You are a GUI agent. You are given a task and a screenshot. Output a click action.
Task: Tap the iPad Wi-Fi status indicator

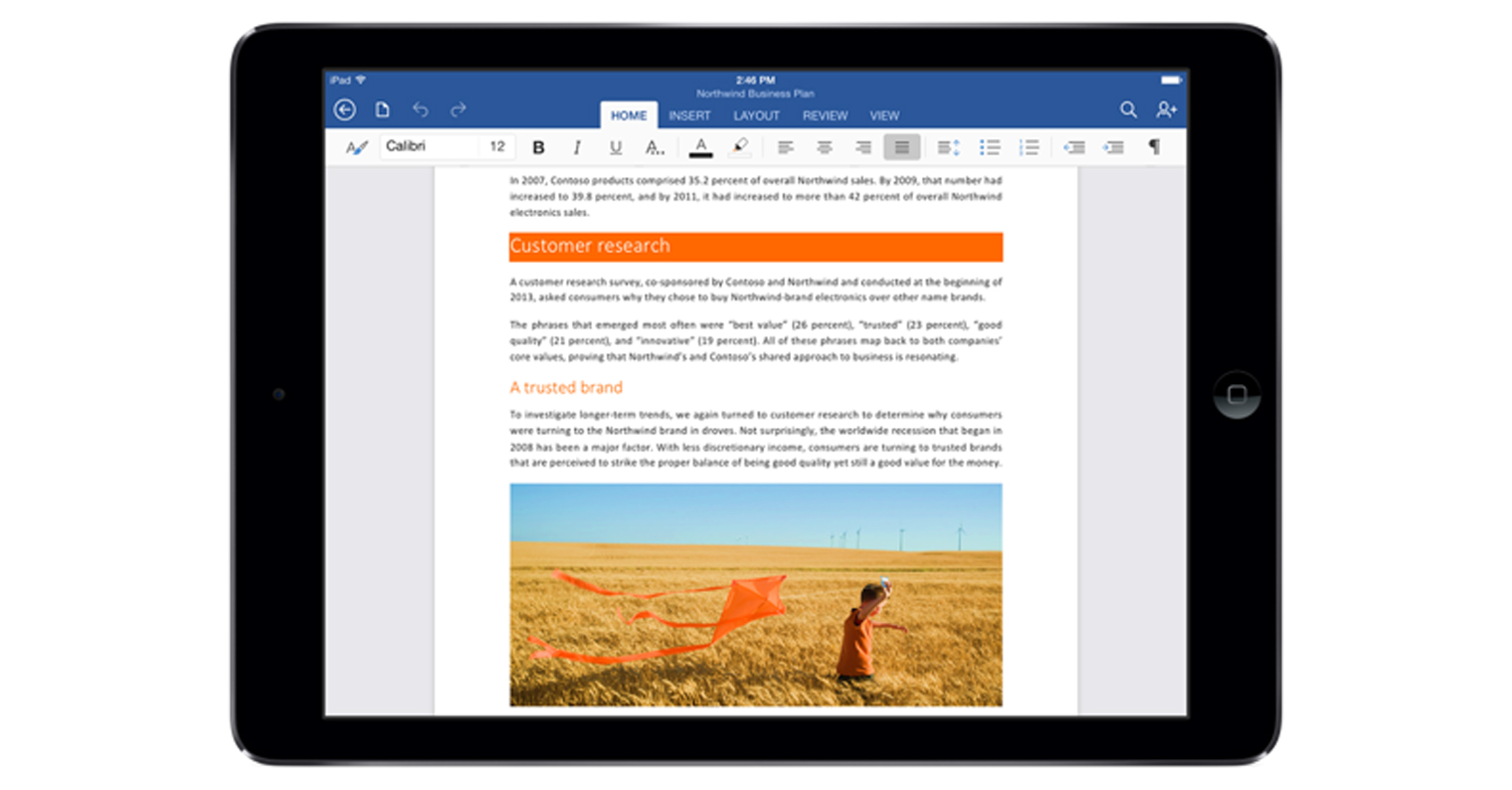(x=348, y=80)
